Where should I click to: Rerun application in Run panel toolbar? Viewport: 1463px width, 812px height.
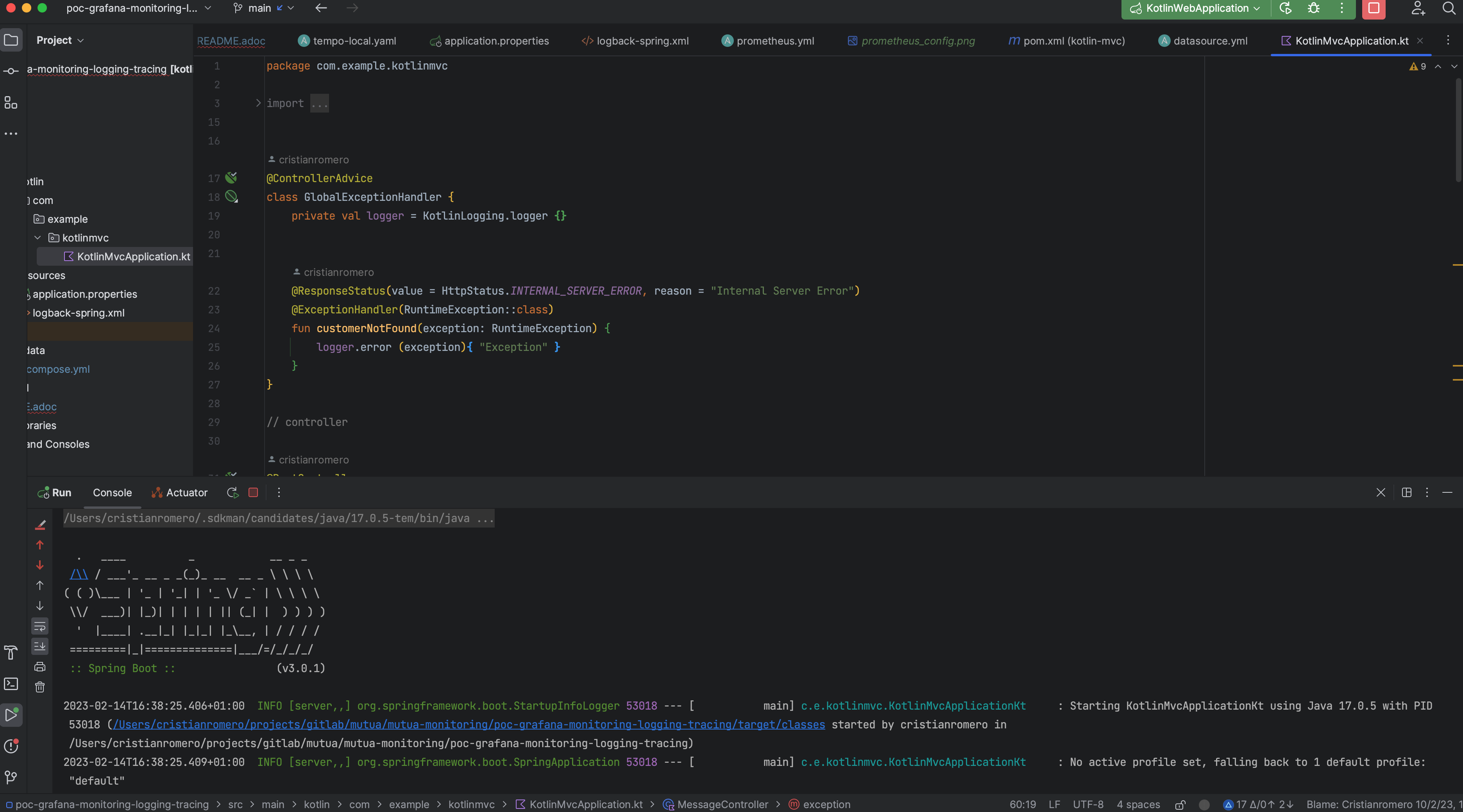pyautogui.click(x=232, y=492)
